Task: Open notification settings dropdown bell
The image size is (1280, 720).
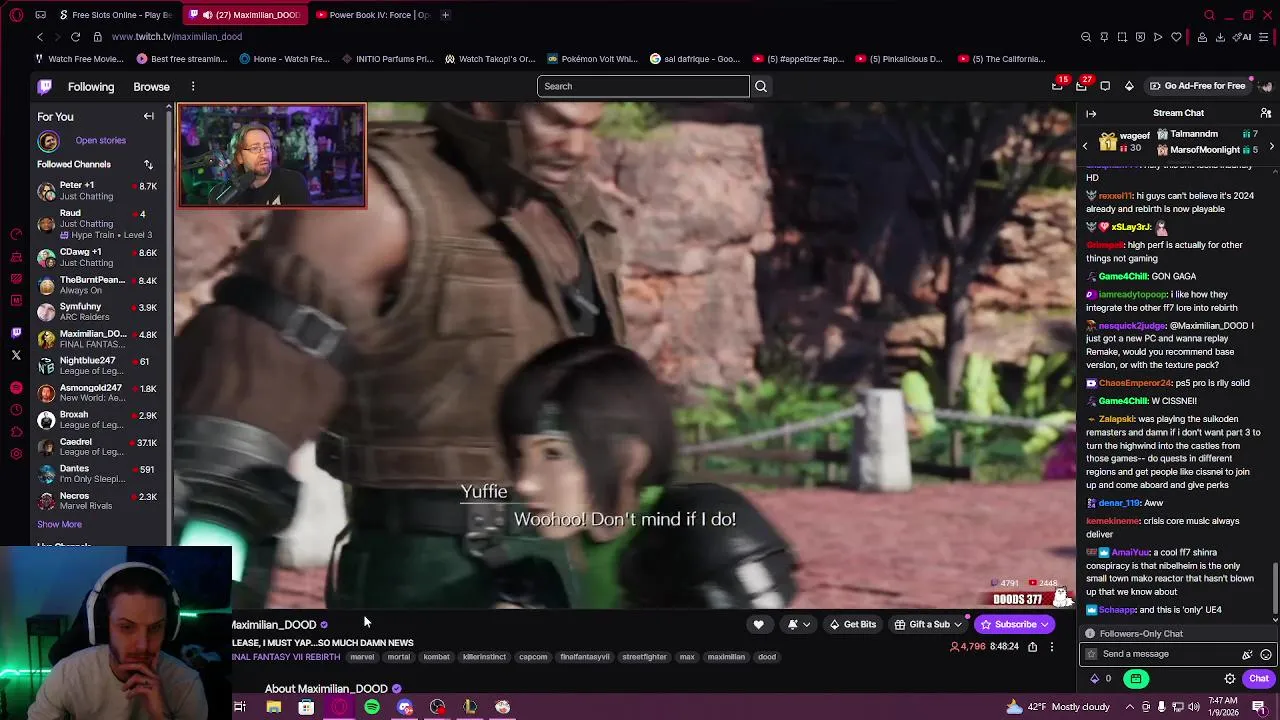Action: 799,624
